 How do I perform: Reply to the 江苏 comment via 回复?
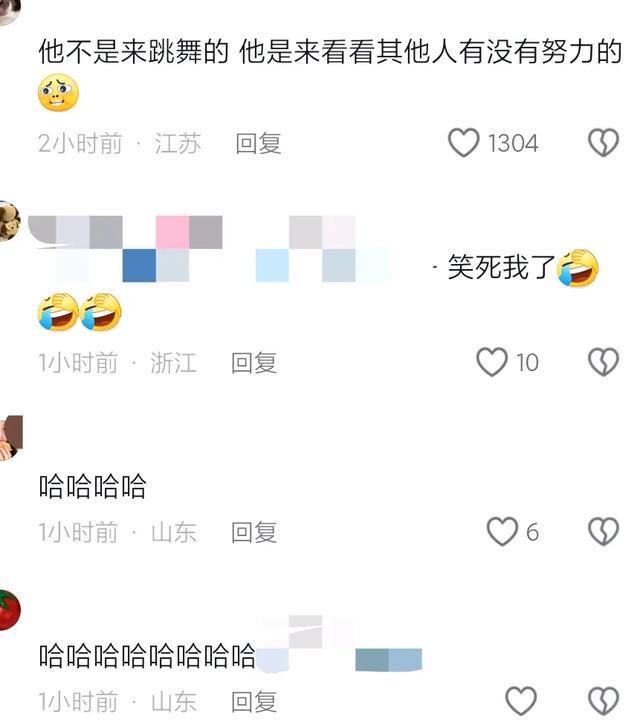pyautogui.click(x=258, y=143)
